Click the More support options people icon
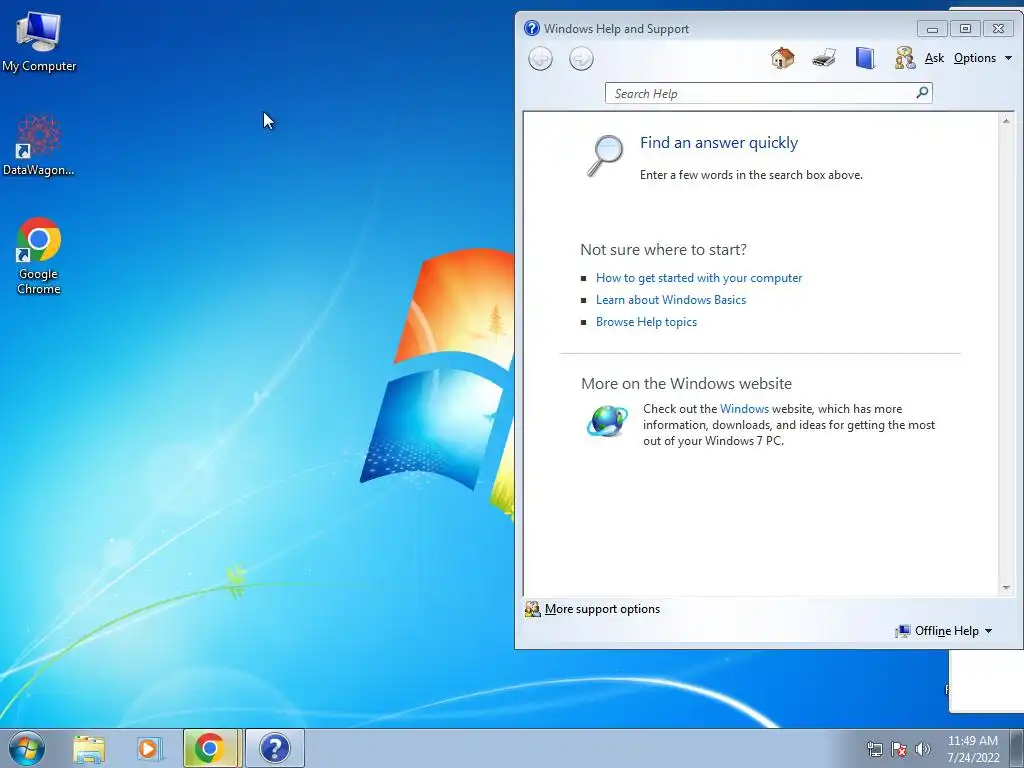This screenshot has height=768, width=1024. point(533,609)
